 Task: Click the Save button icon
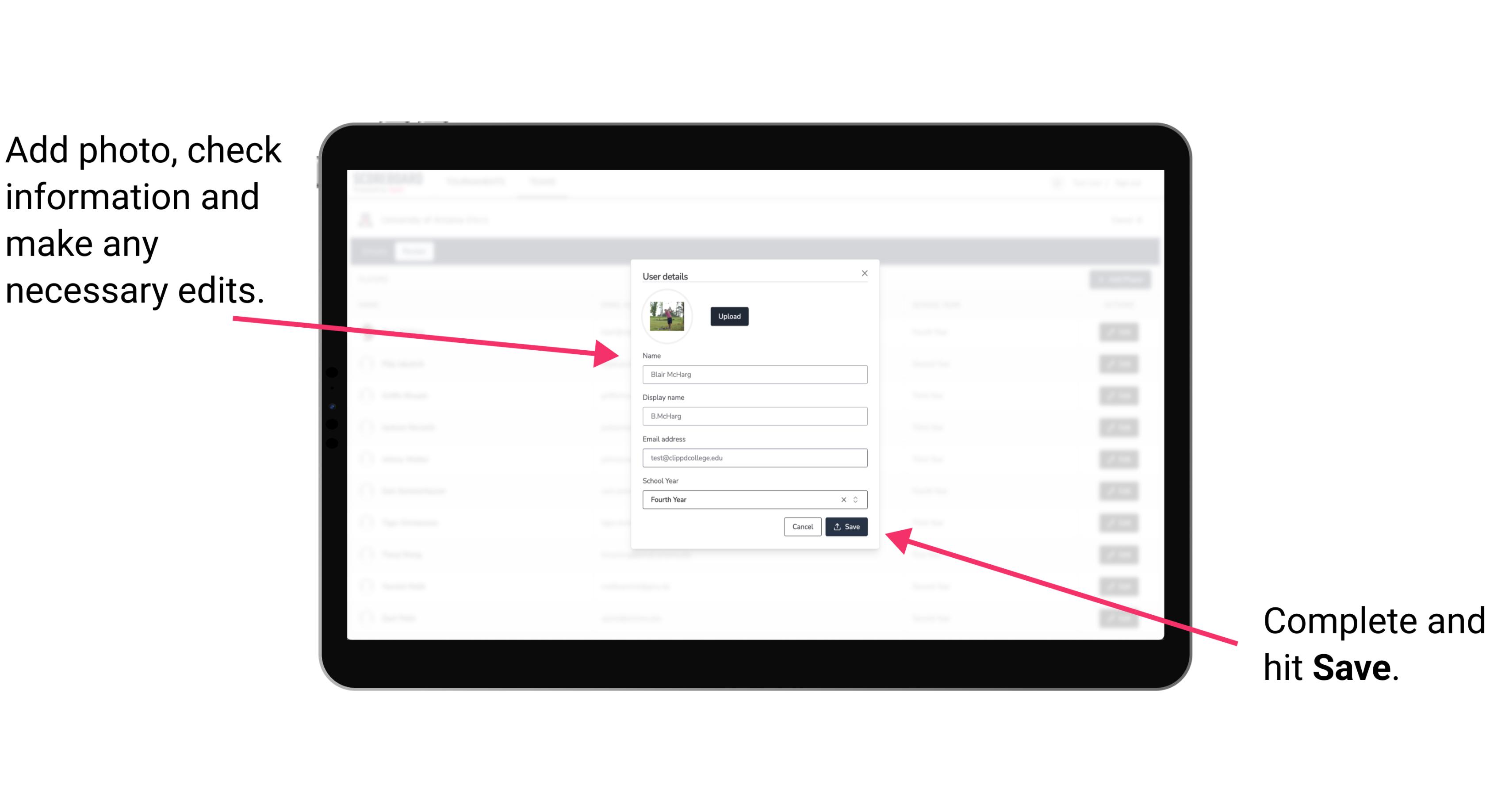click(x=838, y=526)
